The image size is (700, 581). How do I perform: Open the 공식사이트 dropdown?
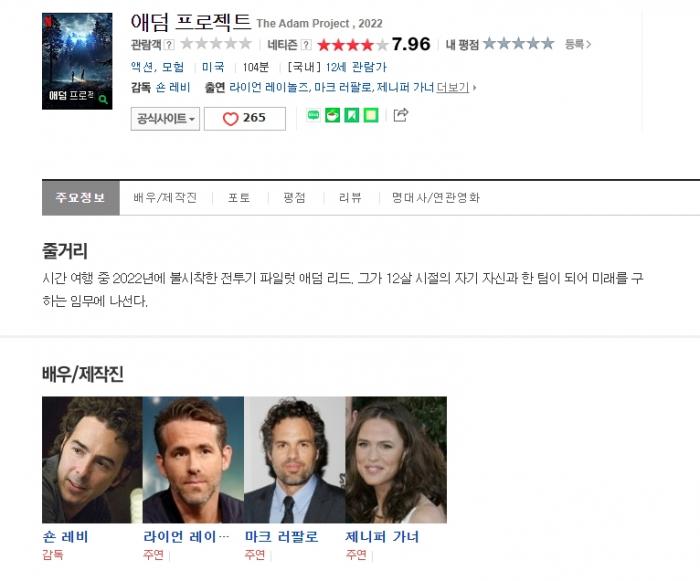click(x=165, y=119)
